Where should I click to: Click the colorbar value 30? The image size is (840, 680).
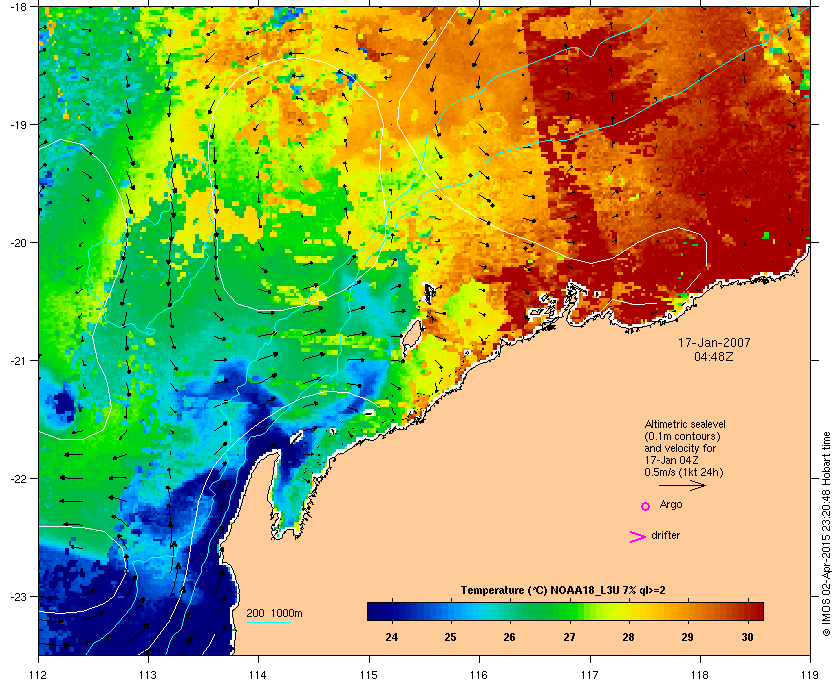pyautogui.click(x=747, y=637)
